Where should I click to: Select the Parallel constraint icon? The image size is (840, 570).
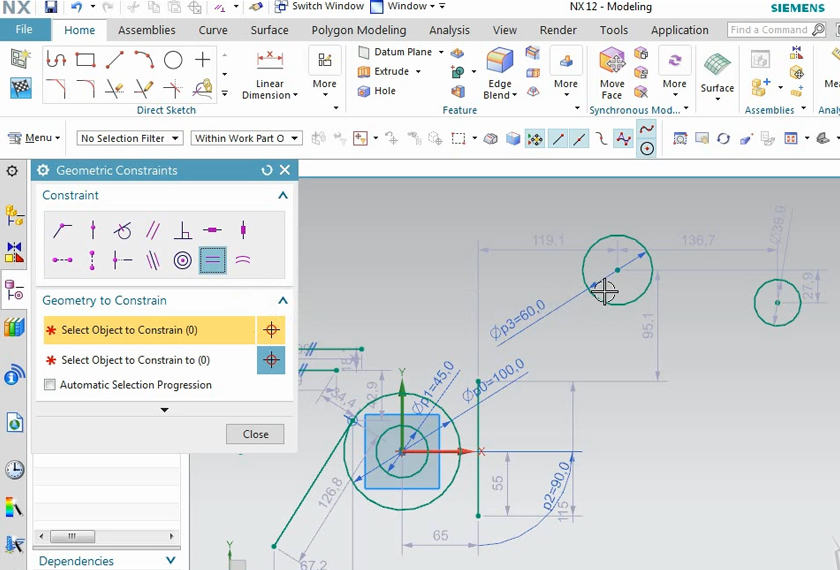point(153,231)
